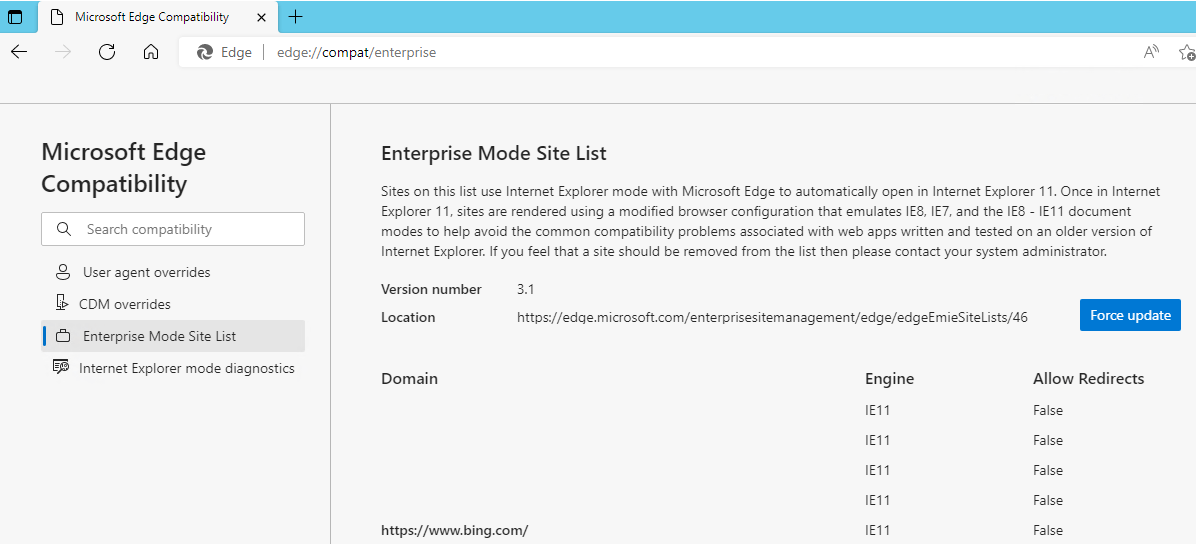This screenshot has height=544, width=1196.
Task: Click the Version number label
Action: point(431,289)
